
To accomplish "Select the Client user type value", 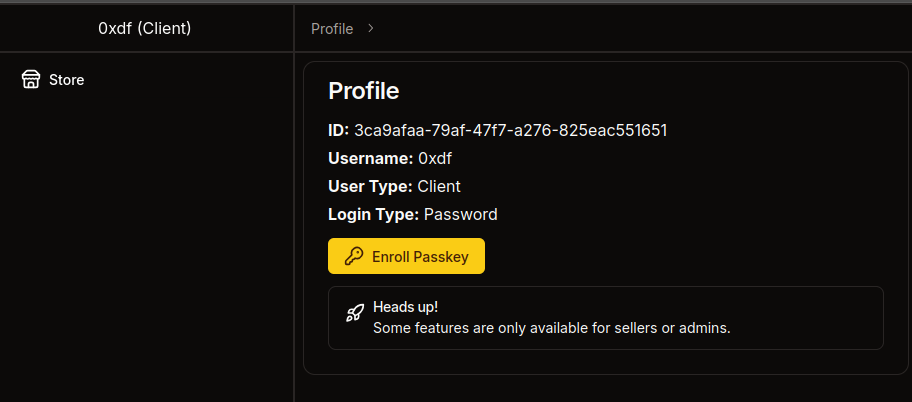I will [439, 186].
